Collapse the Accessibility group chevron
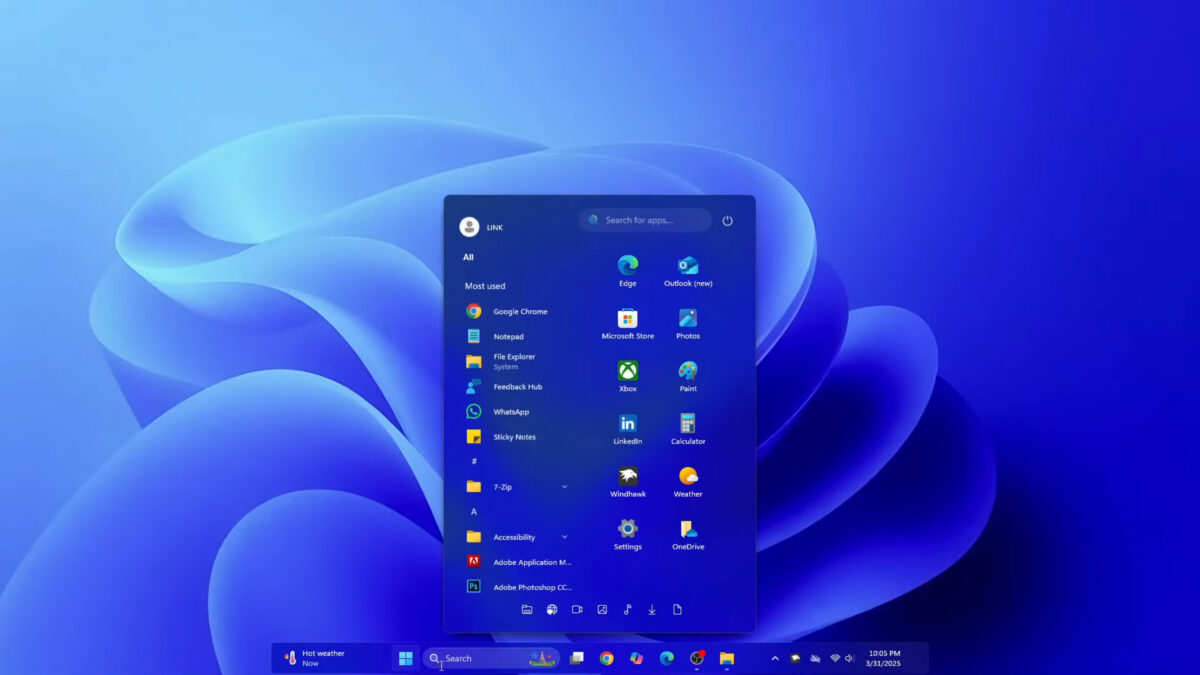Viewport: 1200px width, 675px height. pyautogui.click(x=563, y=537)
